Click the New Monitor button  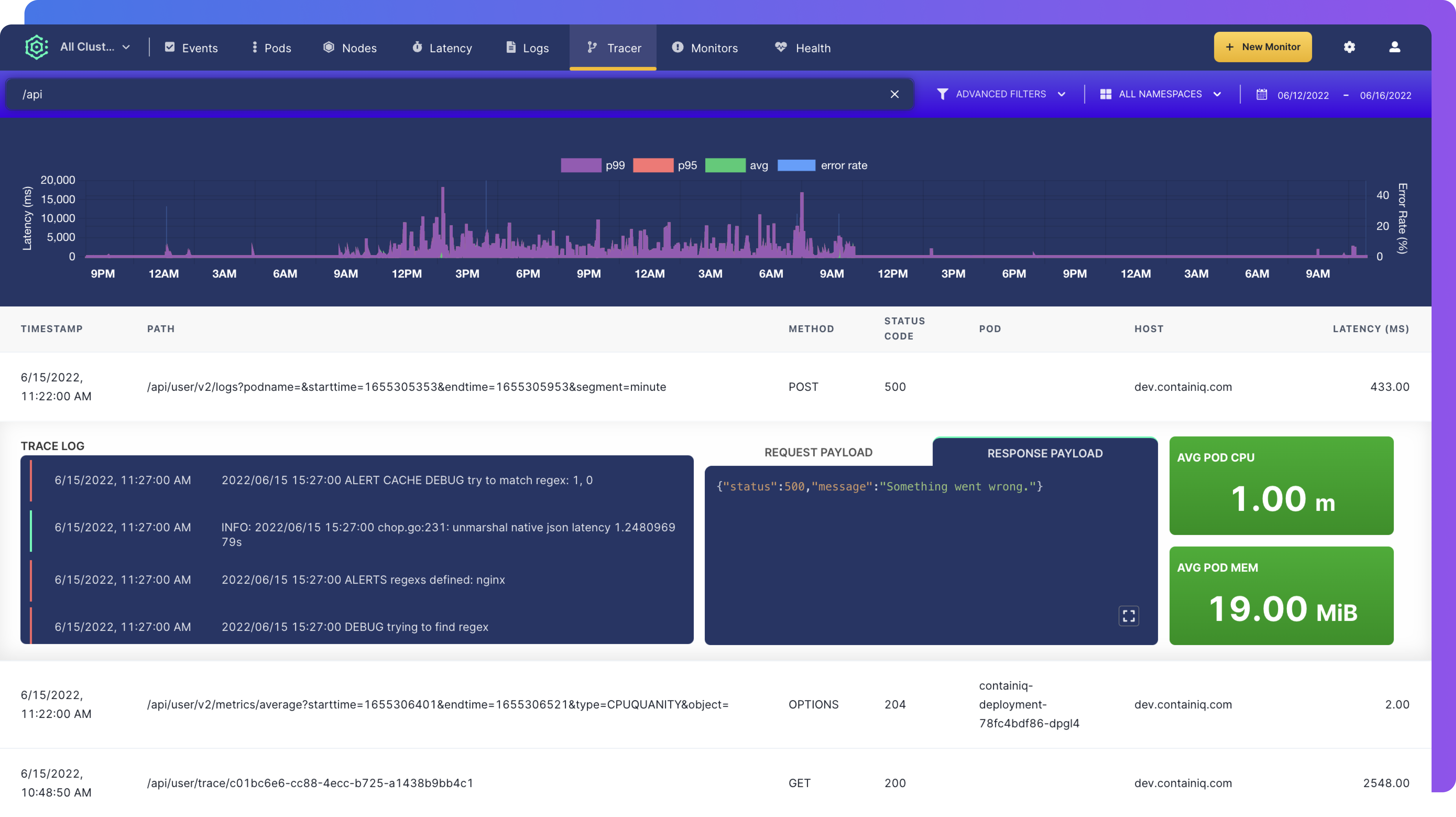click(1263, 47)
